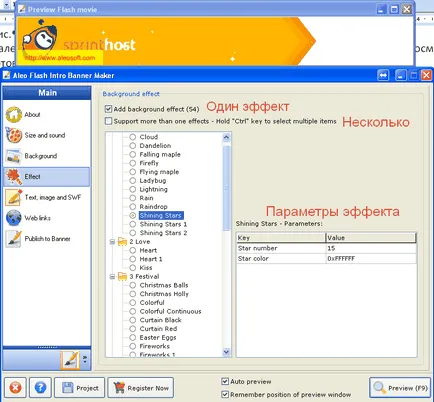The width and height of the screenshot is (434, 402).
Task: Click the 2 Love folder icon
Action: coord(123,241)
